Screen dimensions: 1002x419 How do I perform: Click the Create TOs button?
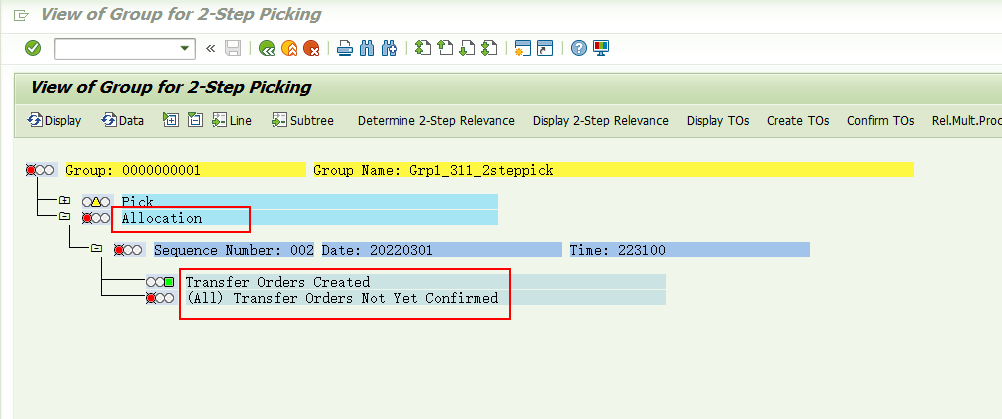tap(798, 120)
